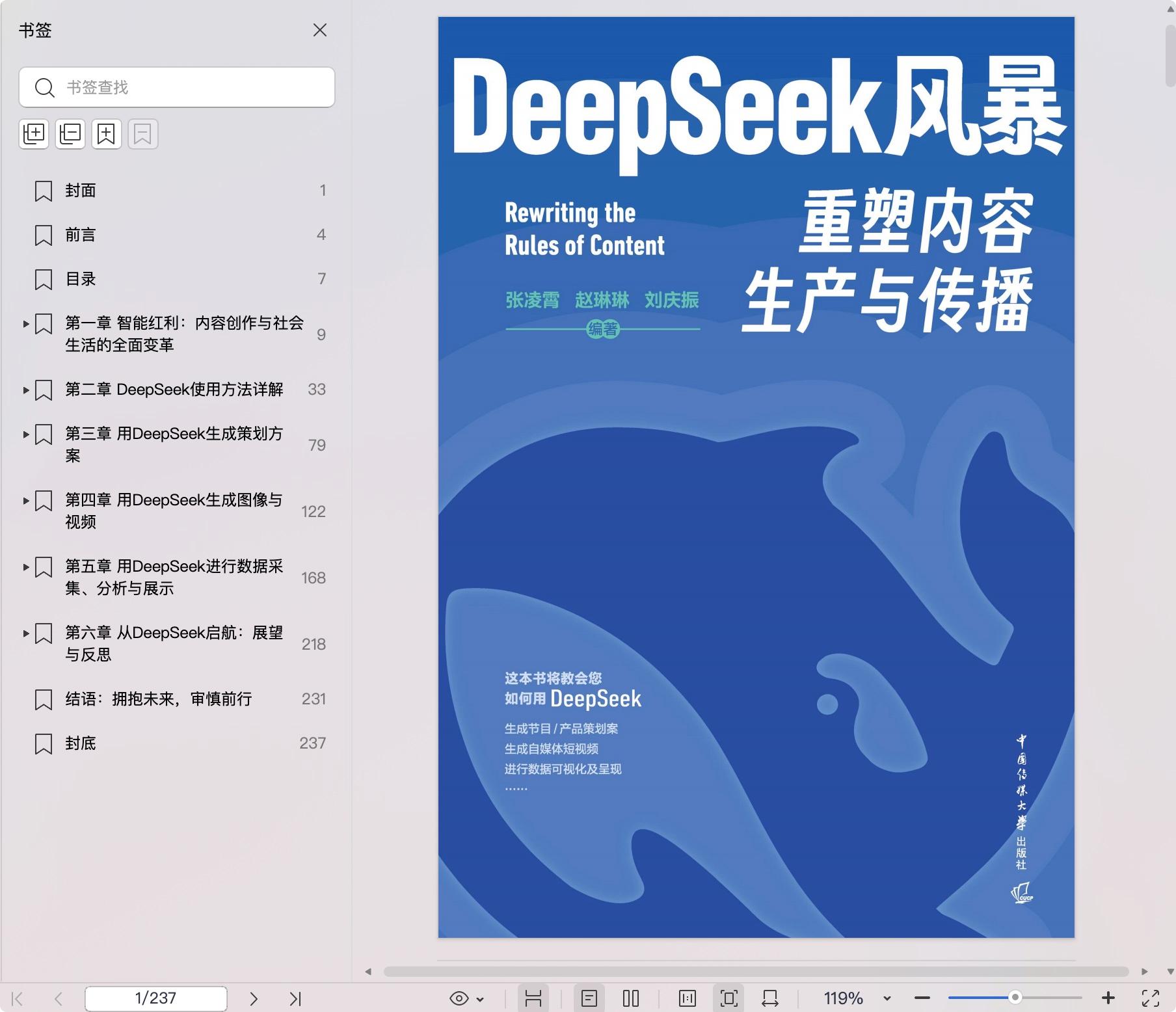The image size is (1176, 1012).
Task: Collapse all bookmarks icon
Action: pos(70,134)
